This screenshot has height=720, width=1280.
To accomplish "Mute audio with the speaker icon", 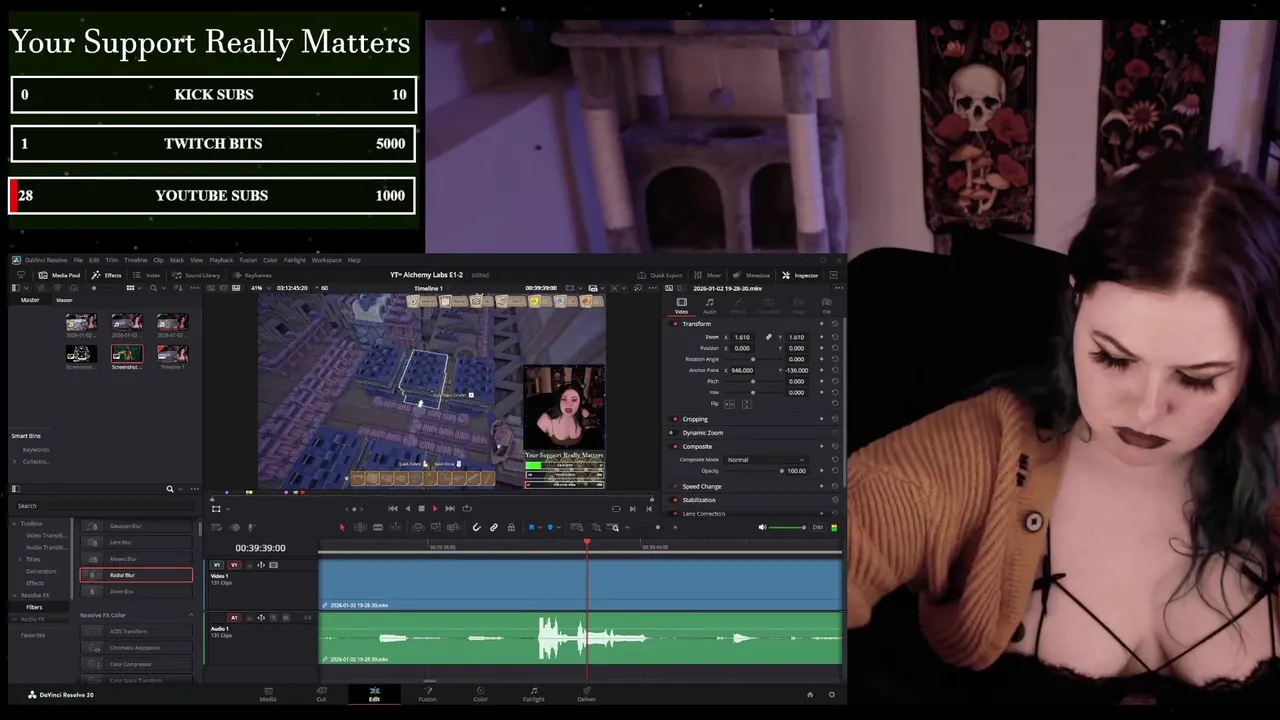I will coord(762,527).
